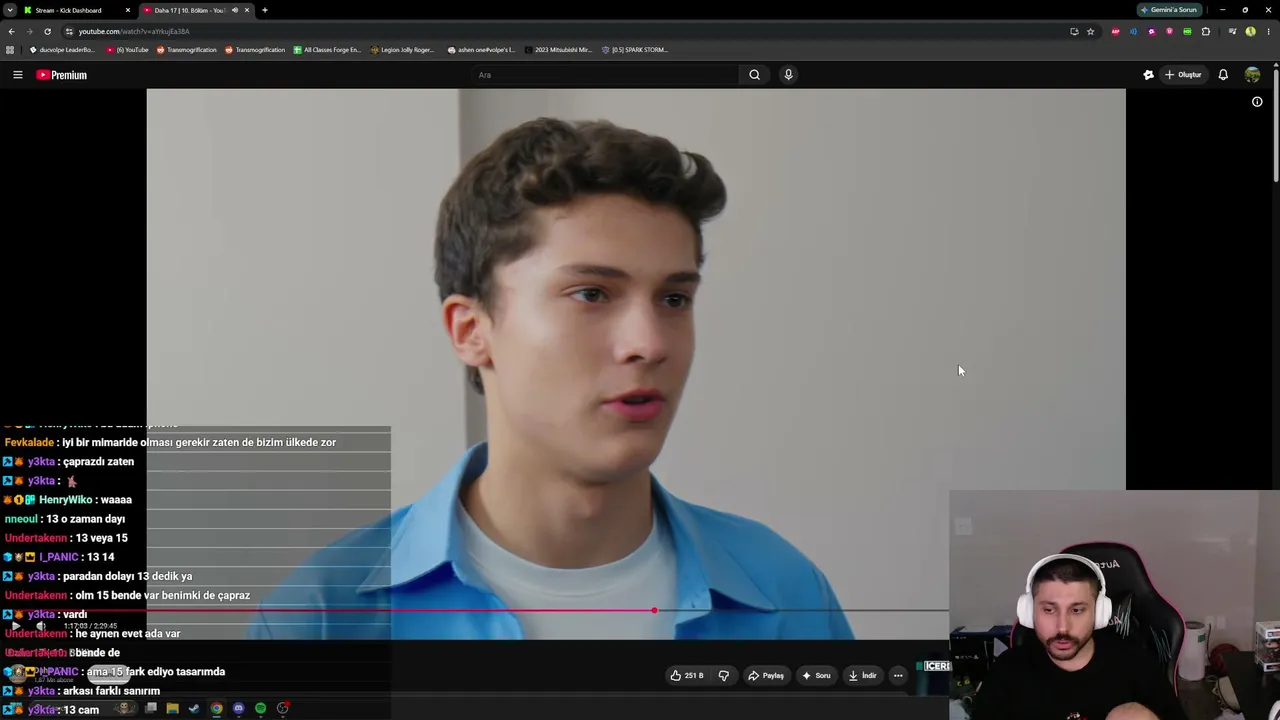Viewport: 1280px width, 720px height.
Task: Download the video with İndir
Action: pos(862,676)
